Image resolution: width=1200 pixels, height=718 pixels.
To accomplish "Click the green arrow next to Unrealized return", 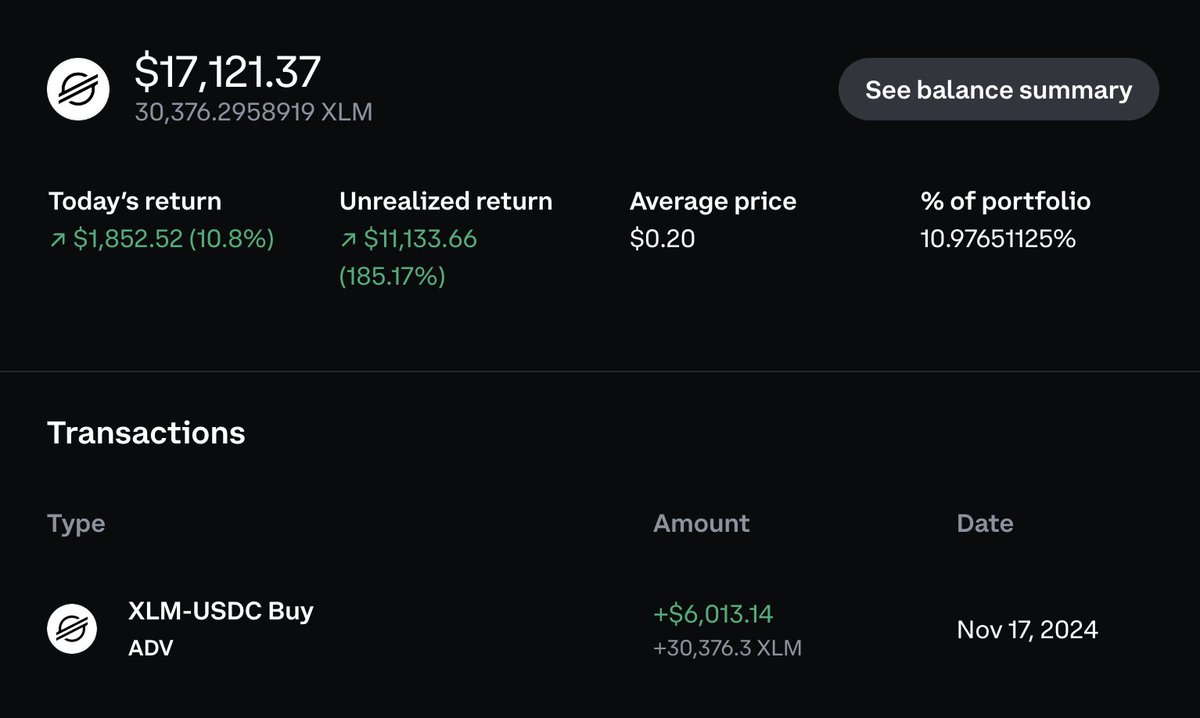I will click(348, 240).
